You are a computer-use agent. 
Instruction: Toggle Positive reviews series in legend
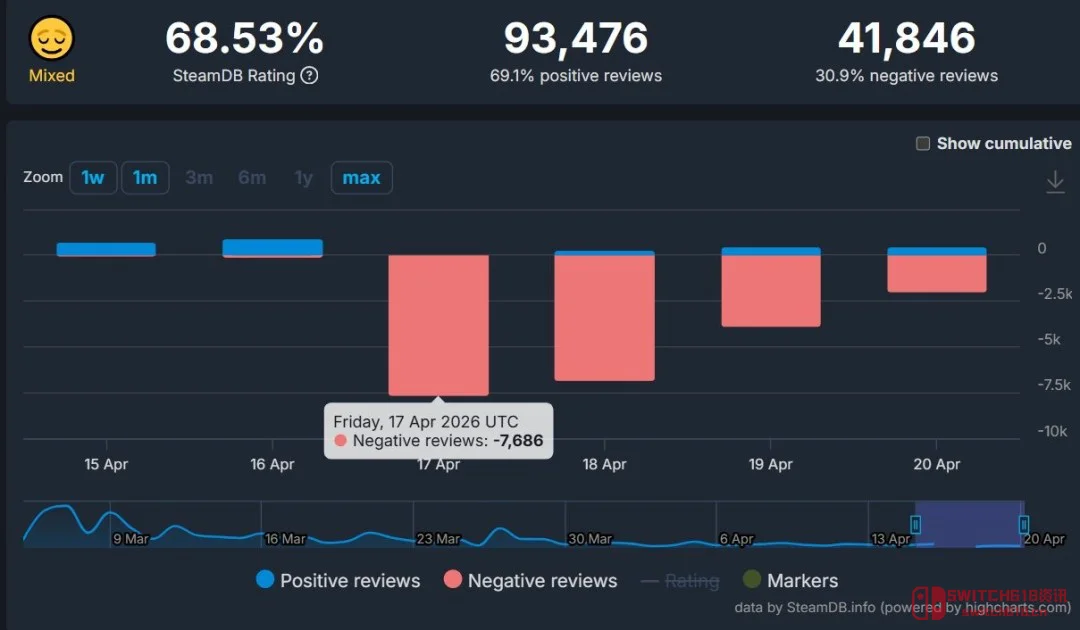click(338, 580)
